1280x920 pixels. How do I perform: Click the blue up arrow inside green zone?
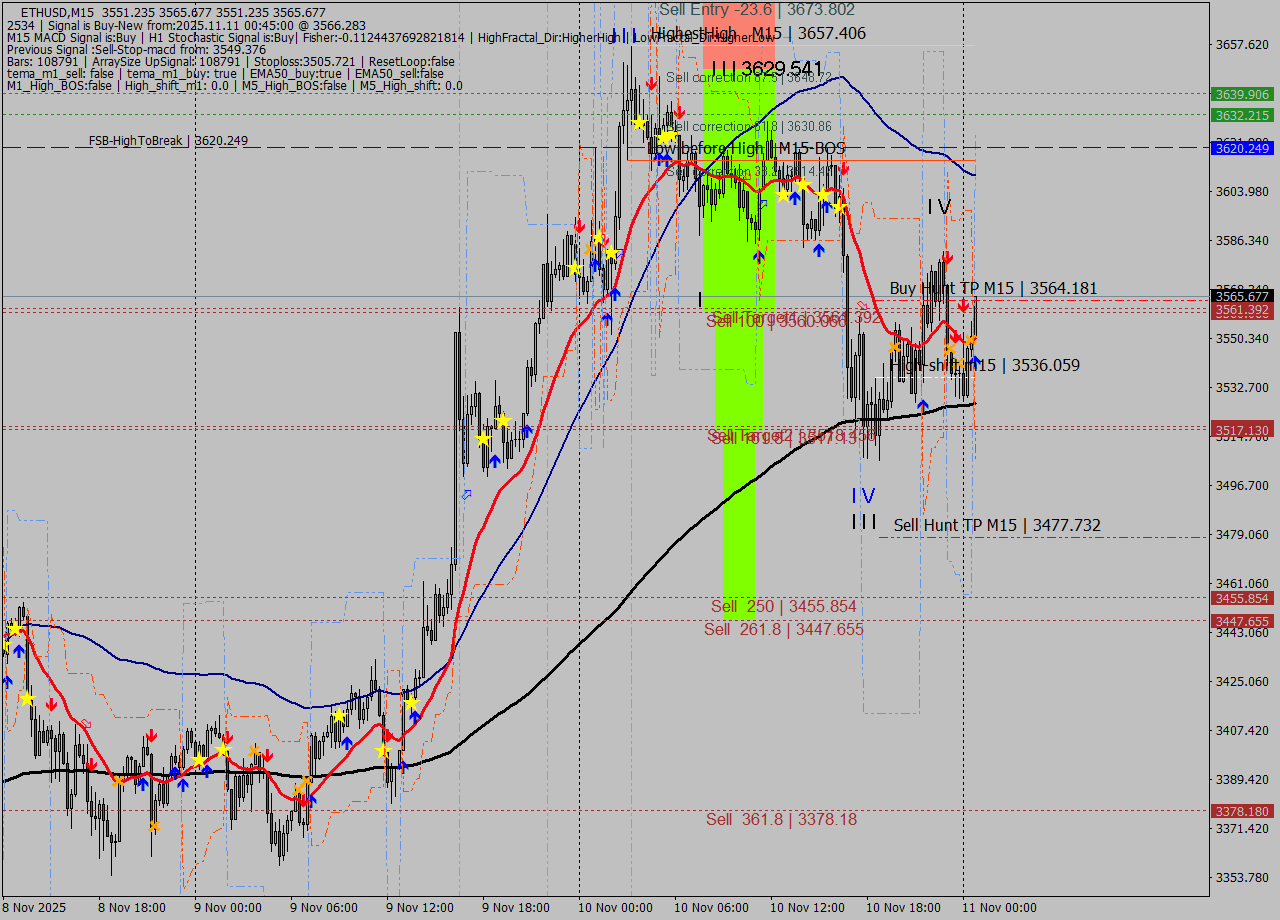click(x=759, y=257)
